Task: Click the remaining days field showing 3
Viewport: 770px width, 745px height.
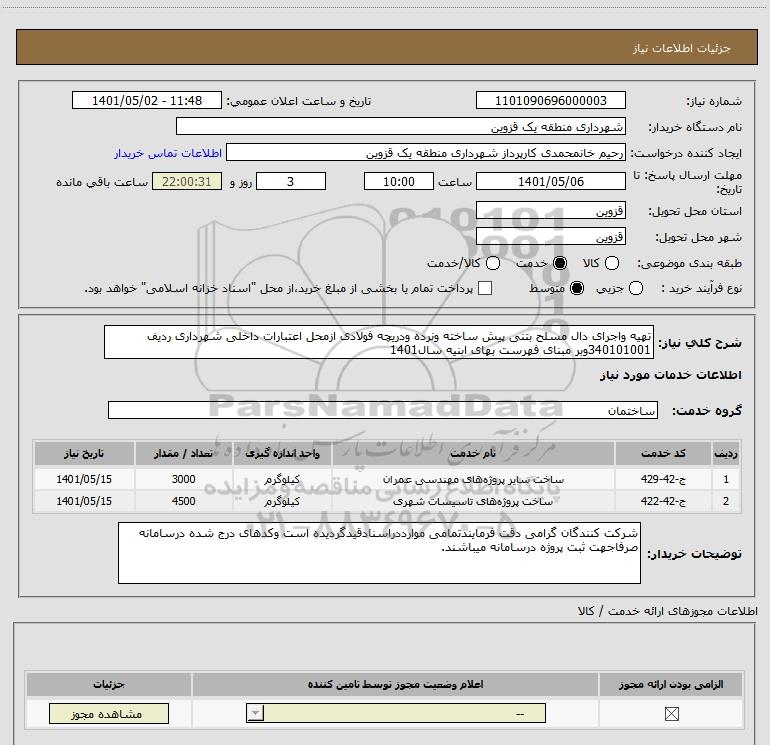Action: 291,181
